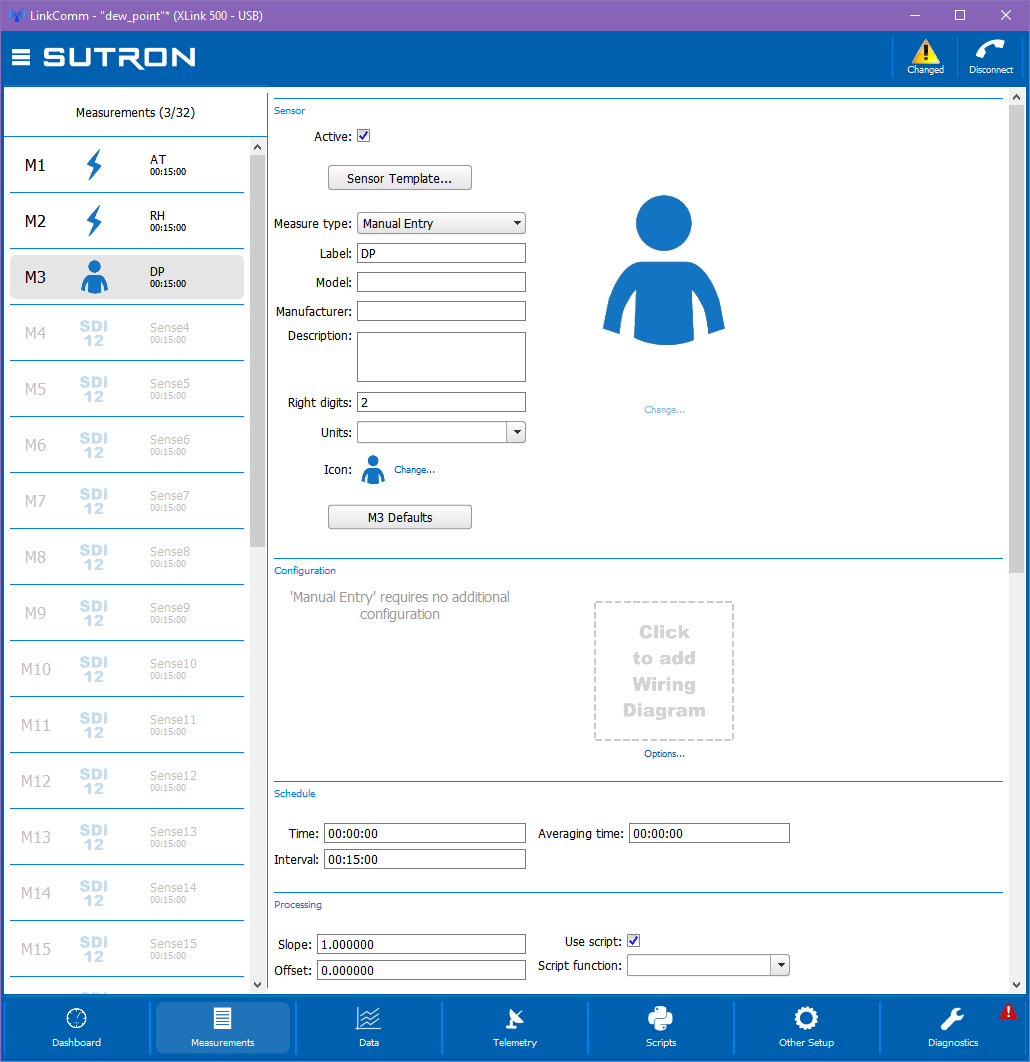Click the Changed warning icon
This screenshot has width=1030, height=1062.
tap(925, 52)
